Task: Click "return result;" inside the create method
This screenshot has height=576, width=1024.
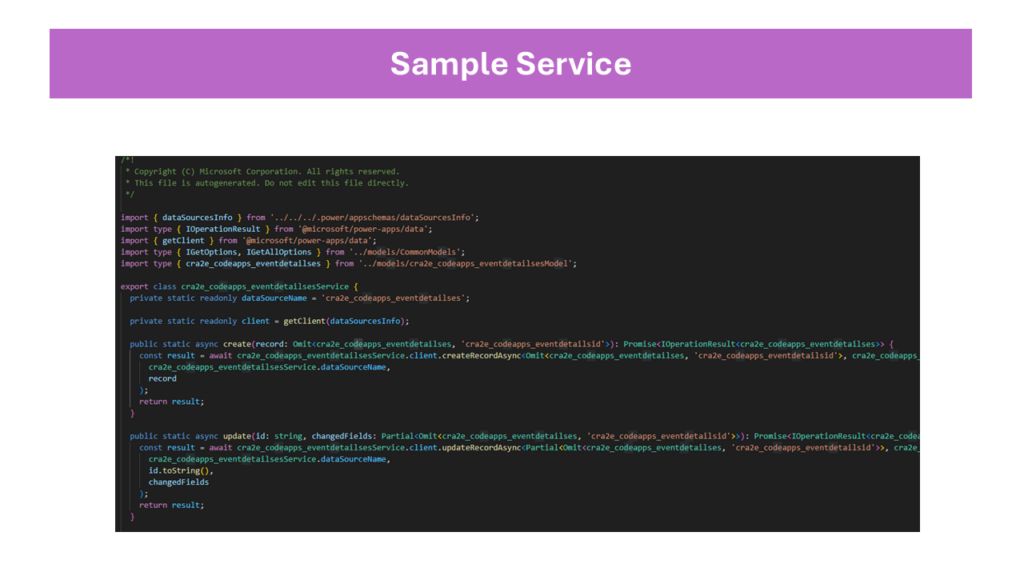Action: pyautogui.click(x=171, y=402)
